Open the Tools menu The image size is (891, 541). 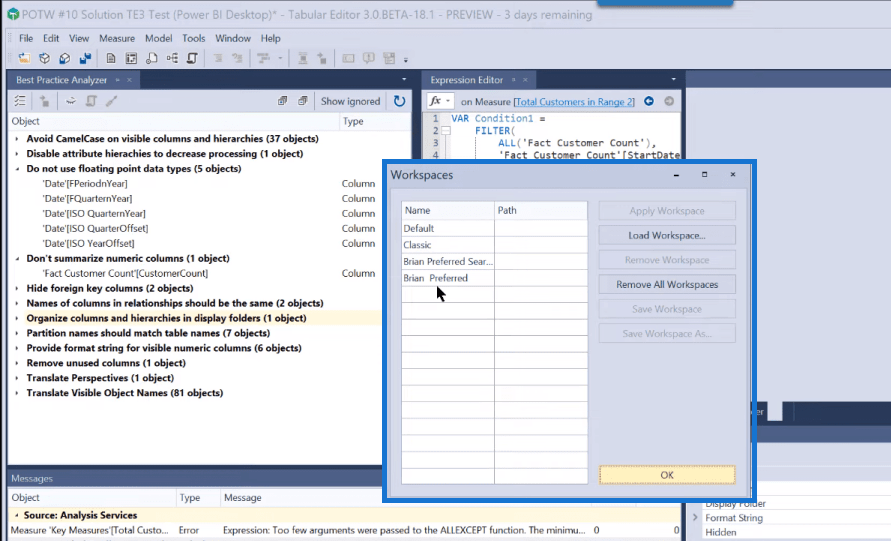[194, 38]
